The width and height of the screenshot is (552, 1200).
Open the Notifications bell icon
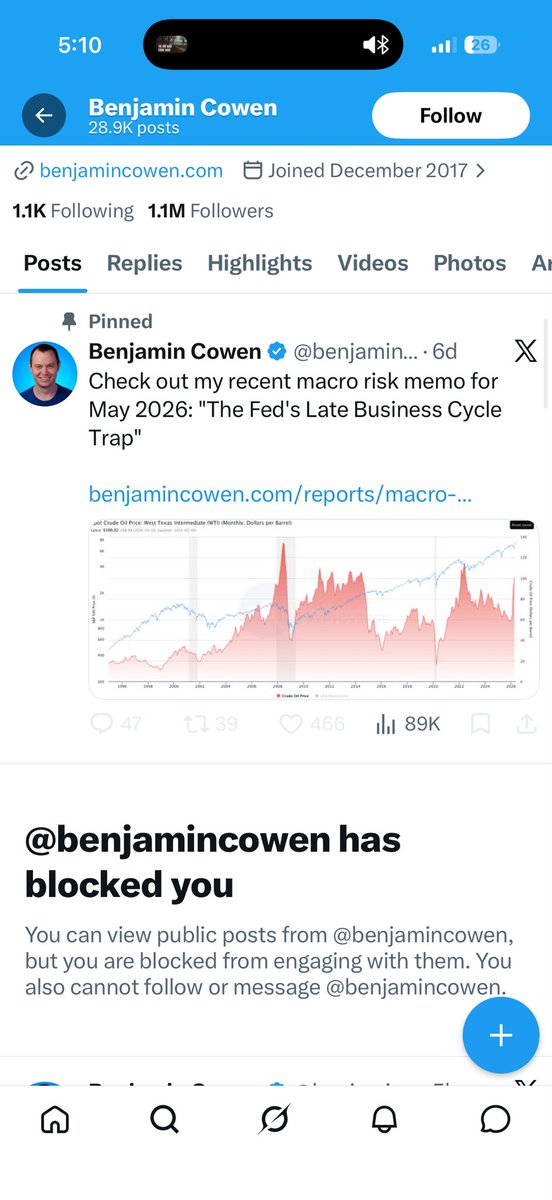(384, 1119)
